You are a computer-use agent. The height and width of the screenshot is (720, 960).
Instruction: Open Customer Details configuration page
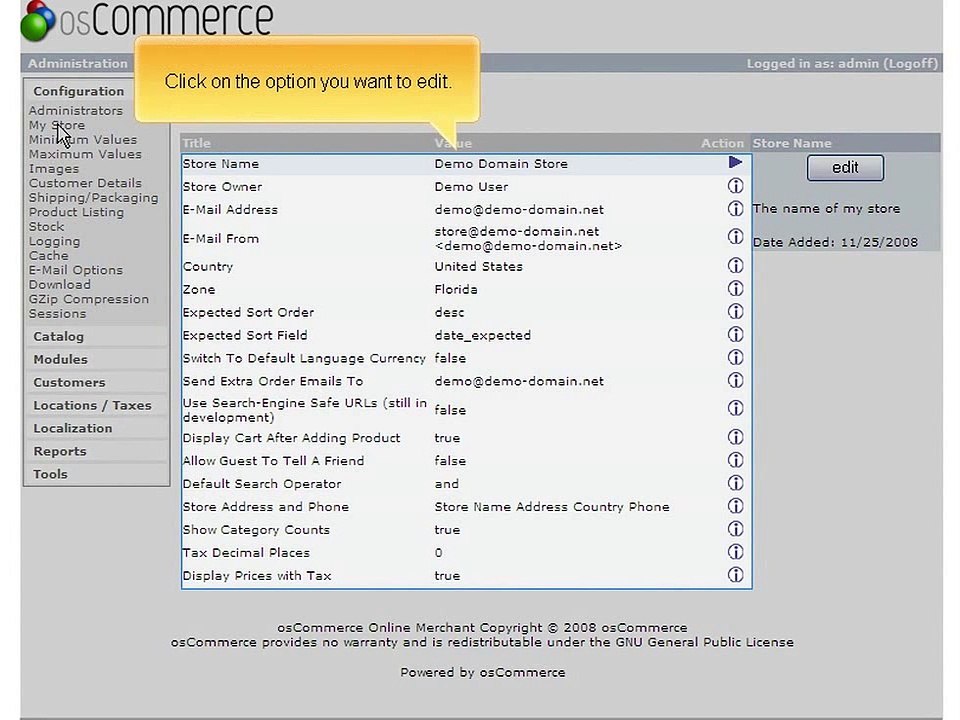tap(85, 183)
